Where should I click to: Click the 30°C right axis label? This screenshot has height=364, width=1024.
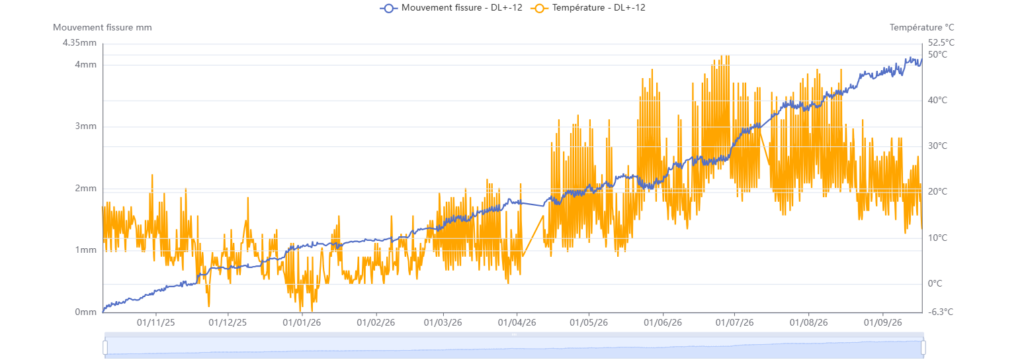tap(938, 146)
